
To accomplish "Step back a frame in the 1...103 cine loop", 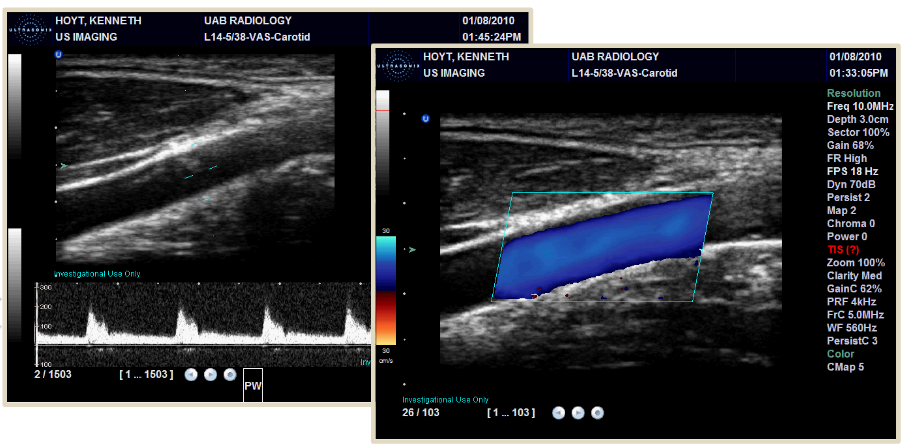I will (x=558, y=413).
